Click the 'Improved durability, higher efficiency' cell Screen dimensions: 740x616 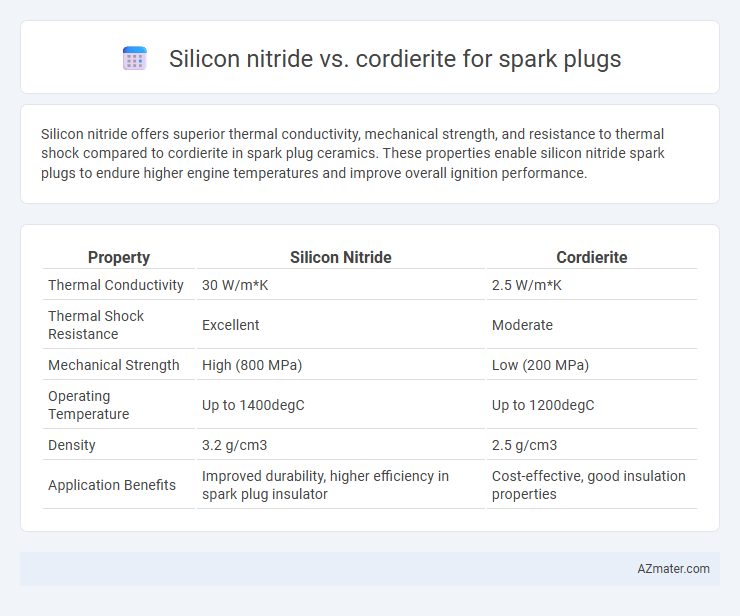325,485
